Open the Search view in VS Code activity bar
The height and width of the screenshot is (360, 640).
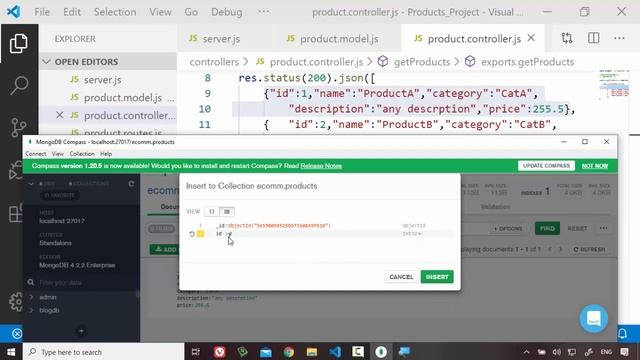[x=19, y=86]
